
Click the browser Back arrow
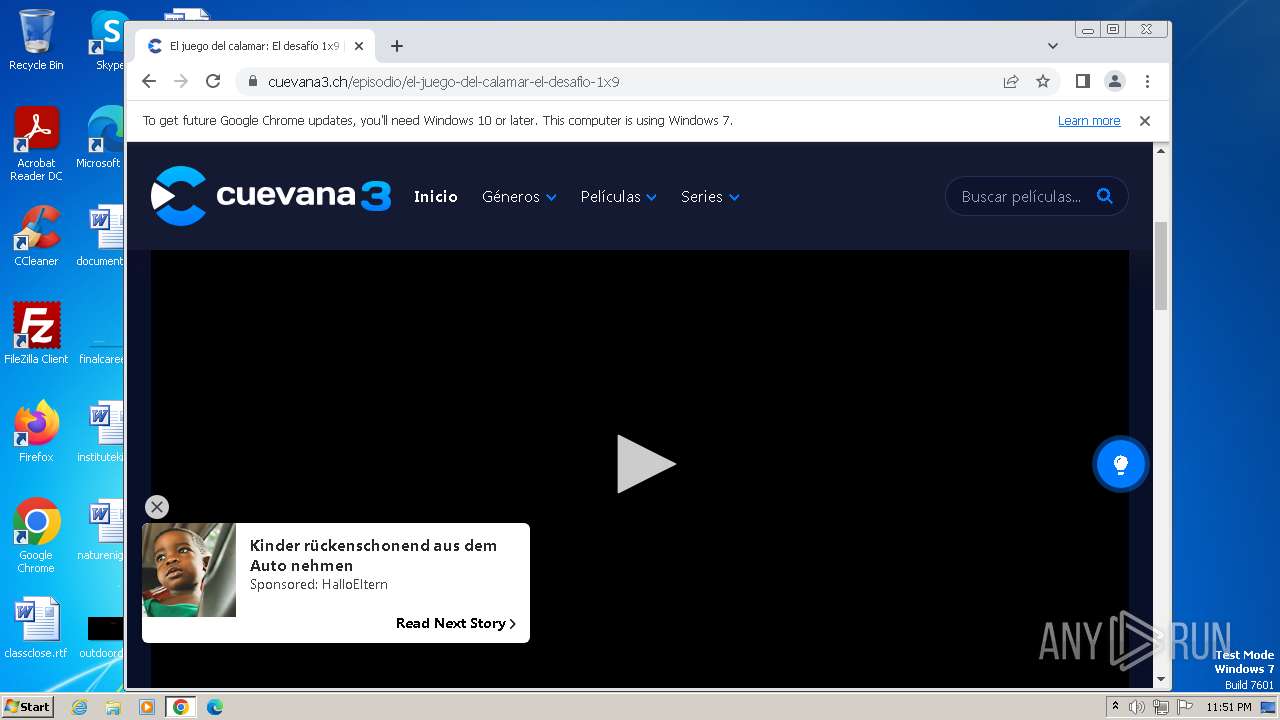149,81
